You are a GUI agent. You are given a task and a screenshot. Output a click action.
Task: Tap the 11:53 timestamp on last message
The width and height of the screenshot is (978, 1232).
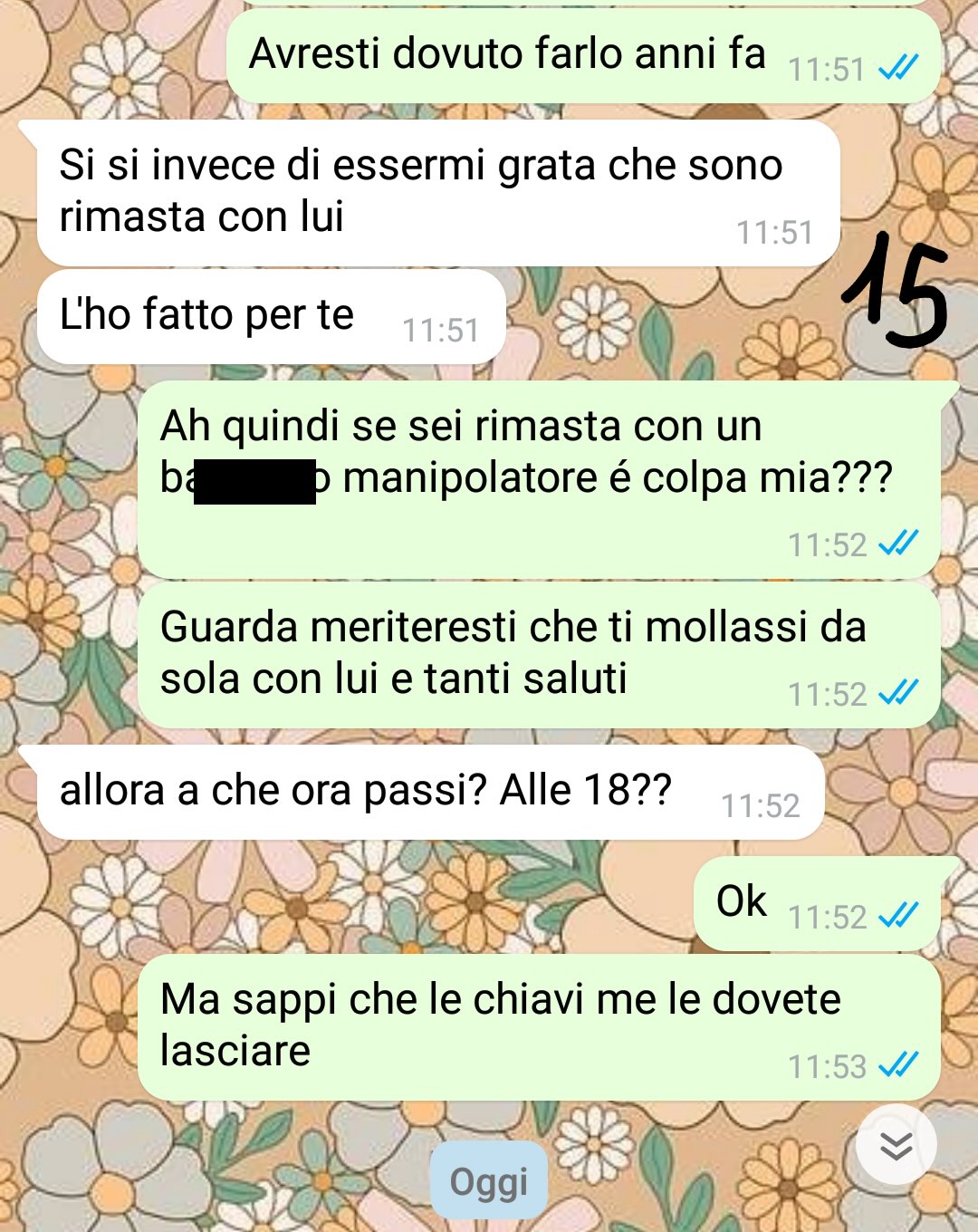click(x=828, y=1066)
